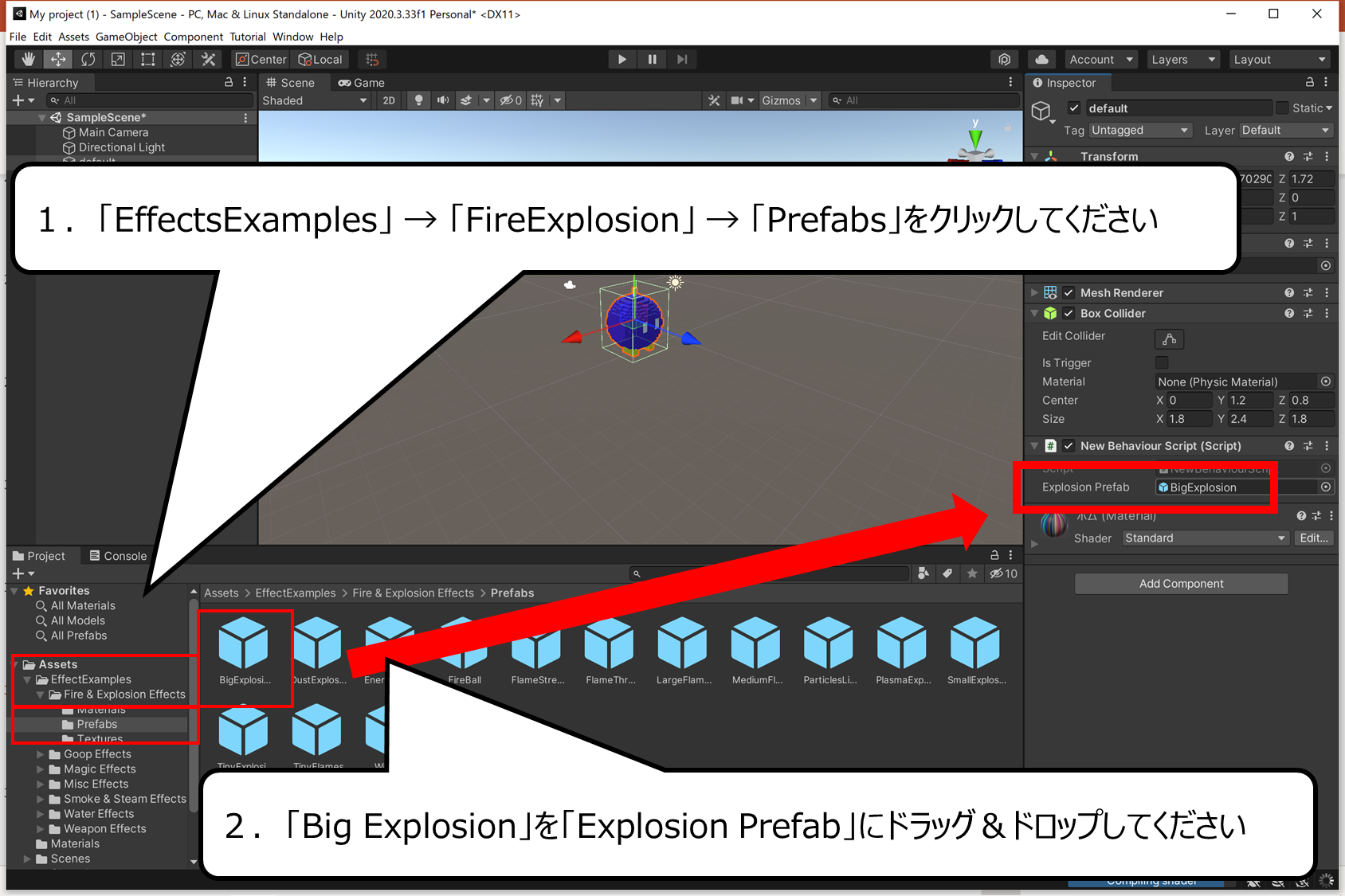Image resolution: width=1345 pixels, height=896 pixels.
Task: Click Project search field
Action: [769, 573]
